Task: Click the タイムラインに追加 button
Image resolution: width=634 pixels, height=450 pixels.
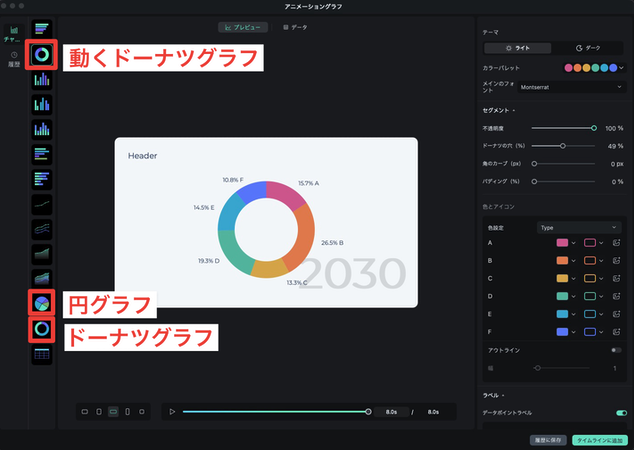Action: (600, 440)
